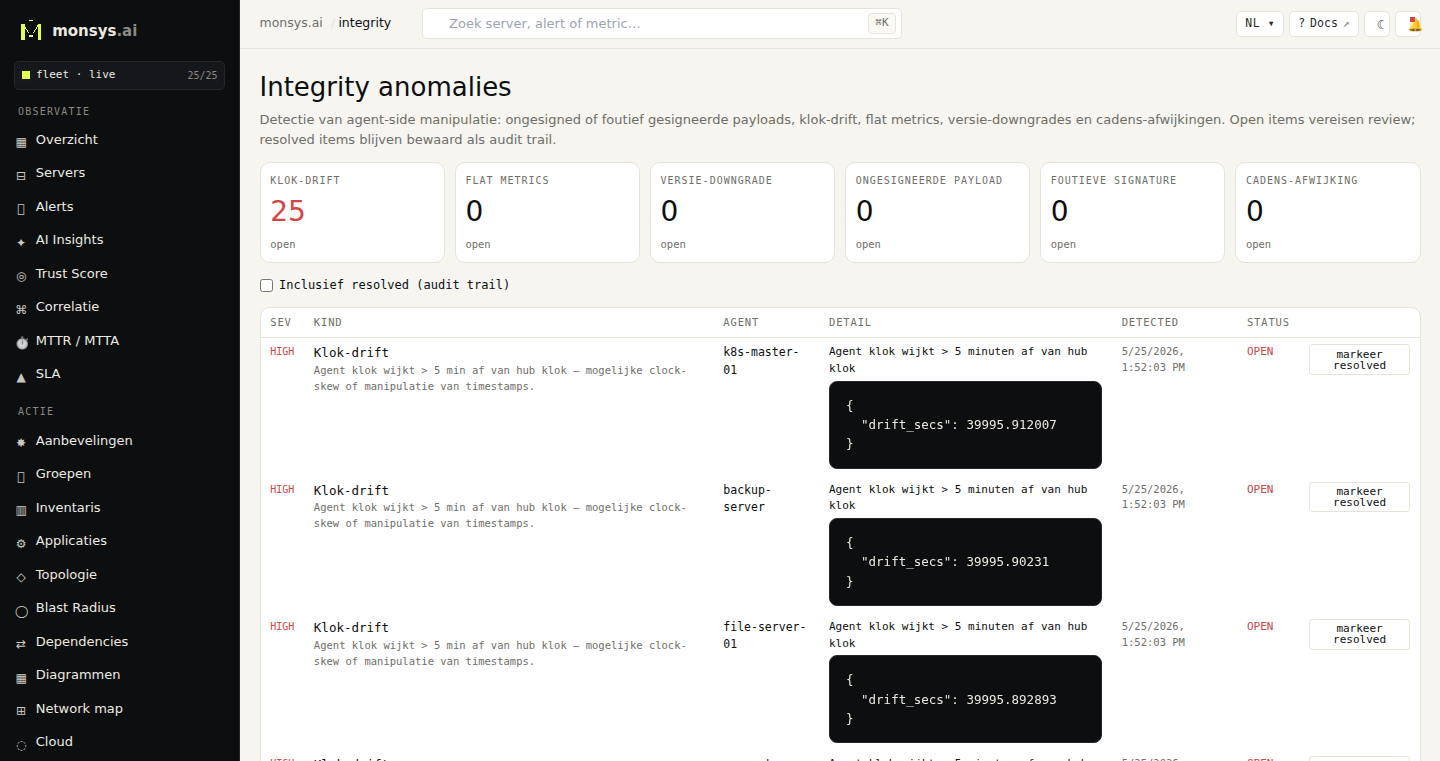Click the STATUS column header

click(x=1268, y=323)
